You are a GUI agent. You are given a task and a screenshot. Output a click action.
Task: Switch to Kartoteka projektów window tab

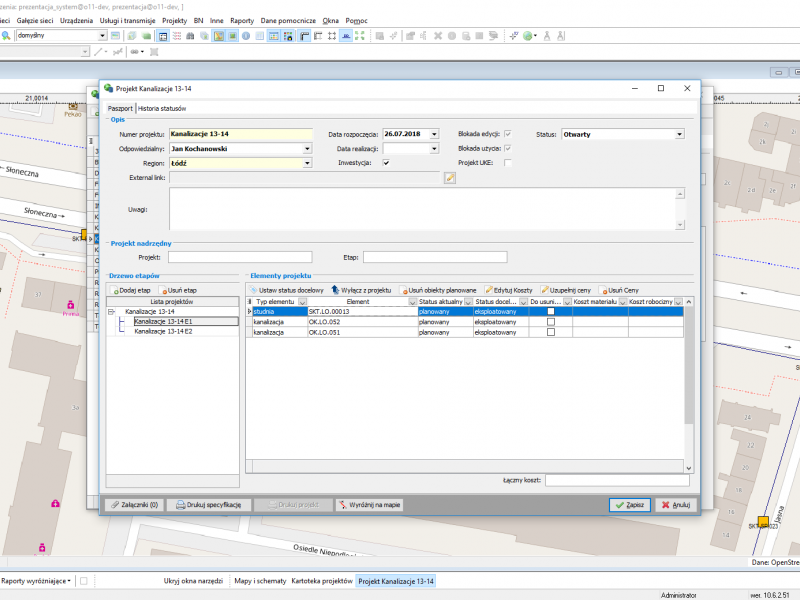(x=322, y=581)
